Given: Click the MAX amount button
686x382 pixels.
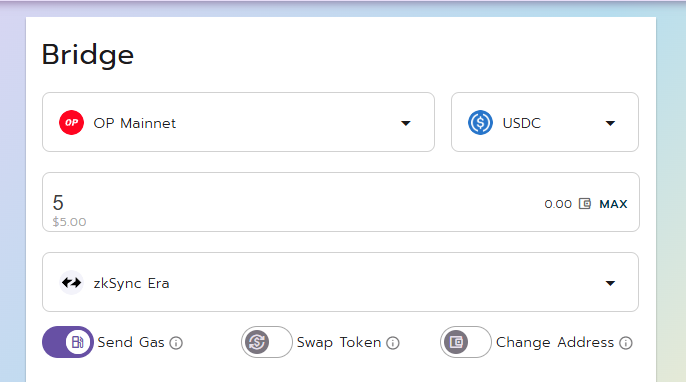Looking at the screenshot, I should coord(613,204).
